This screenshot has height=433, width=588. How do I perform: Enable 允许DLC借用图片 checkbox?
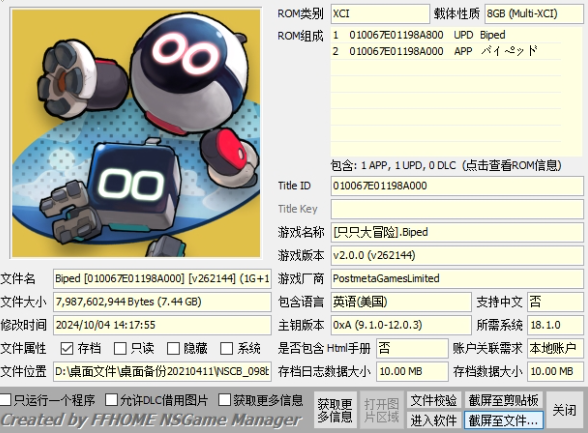(111, 400)
